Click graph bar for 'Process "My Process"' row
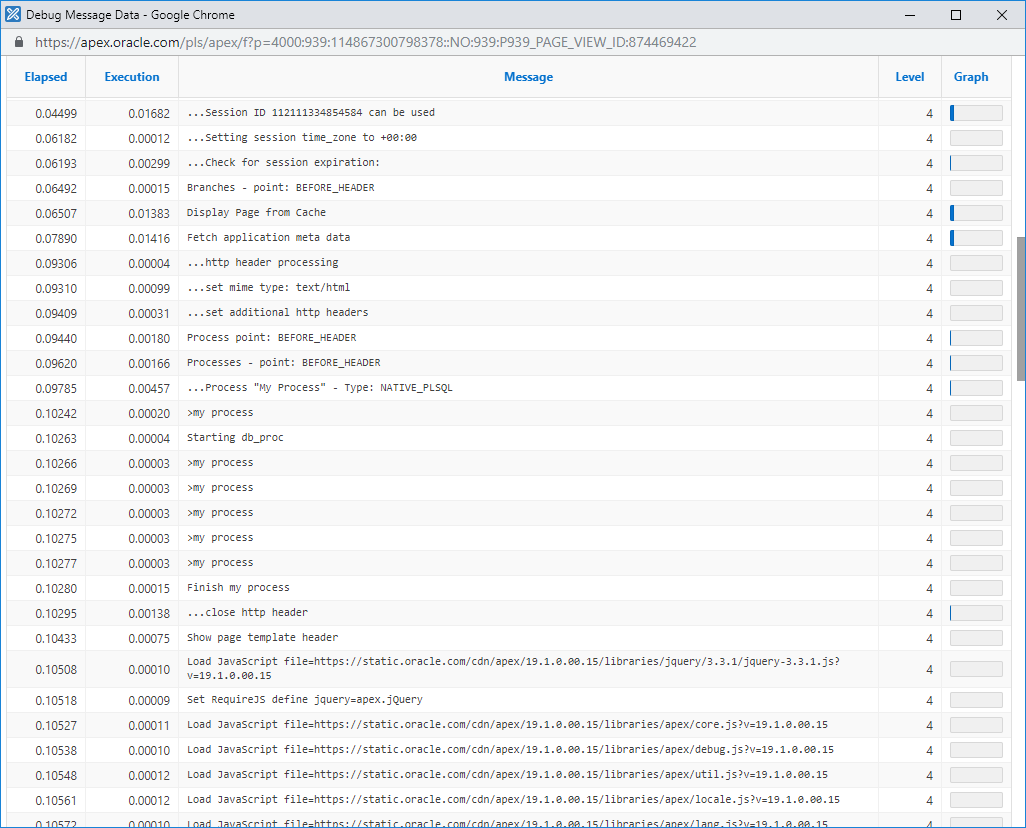Screen dimensions: 1026x828 (x=976, y=388)
